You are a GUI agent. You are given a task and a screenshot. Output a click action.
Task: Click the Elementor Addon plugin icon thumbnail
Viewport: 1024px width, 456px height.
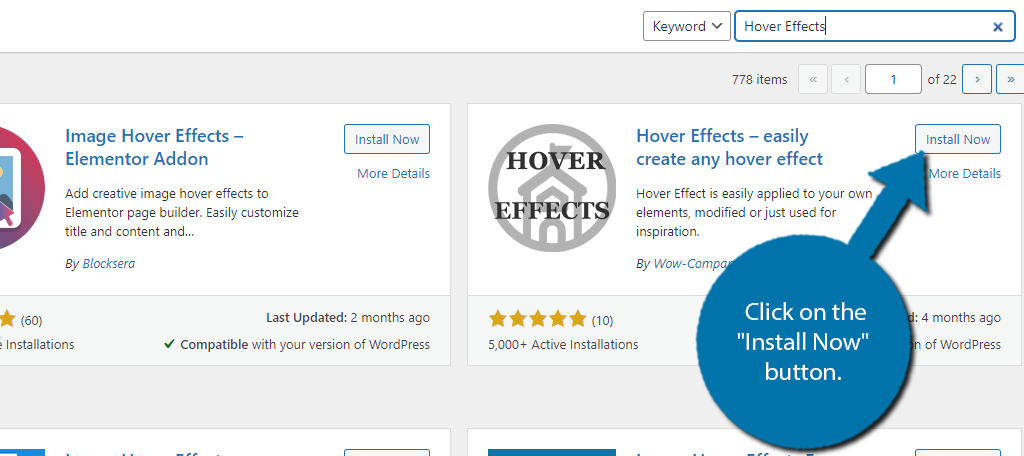pyautogui.click(x=22, y=188)
